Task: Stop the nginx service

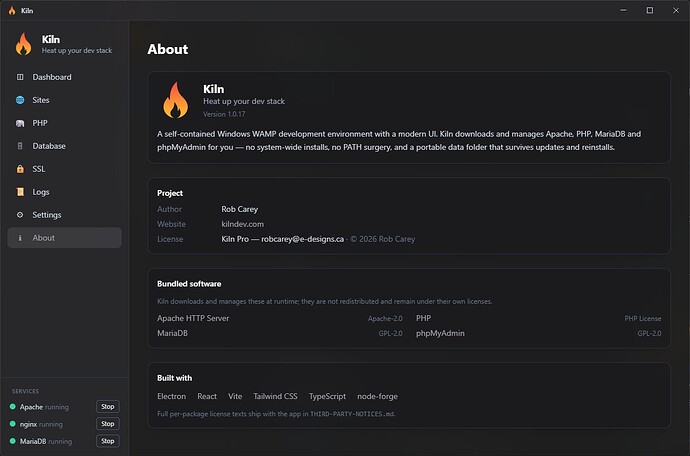Action: (x=108, y=424)
